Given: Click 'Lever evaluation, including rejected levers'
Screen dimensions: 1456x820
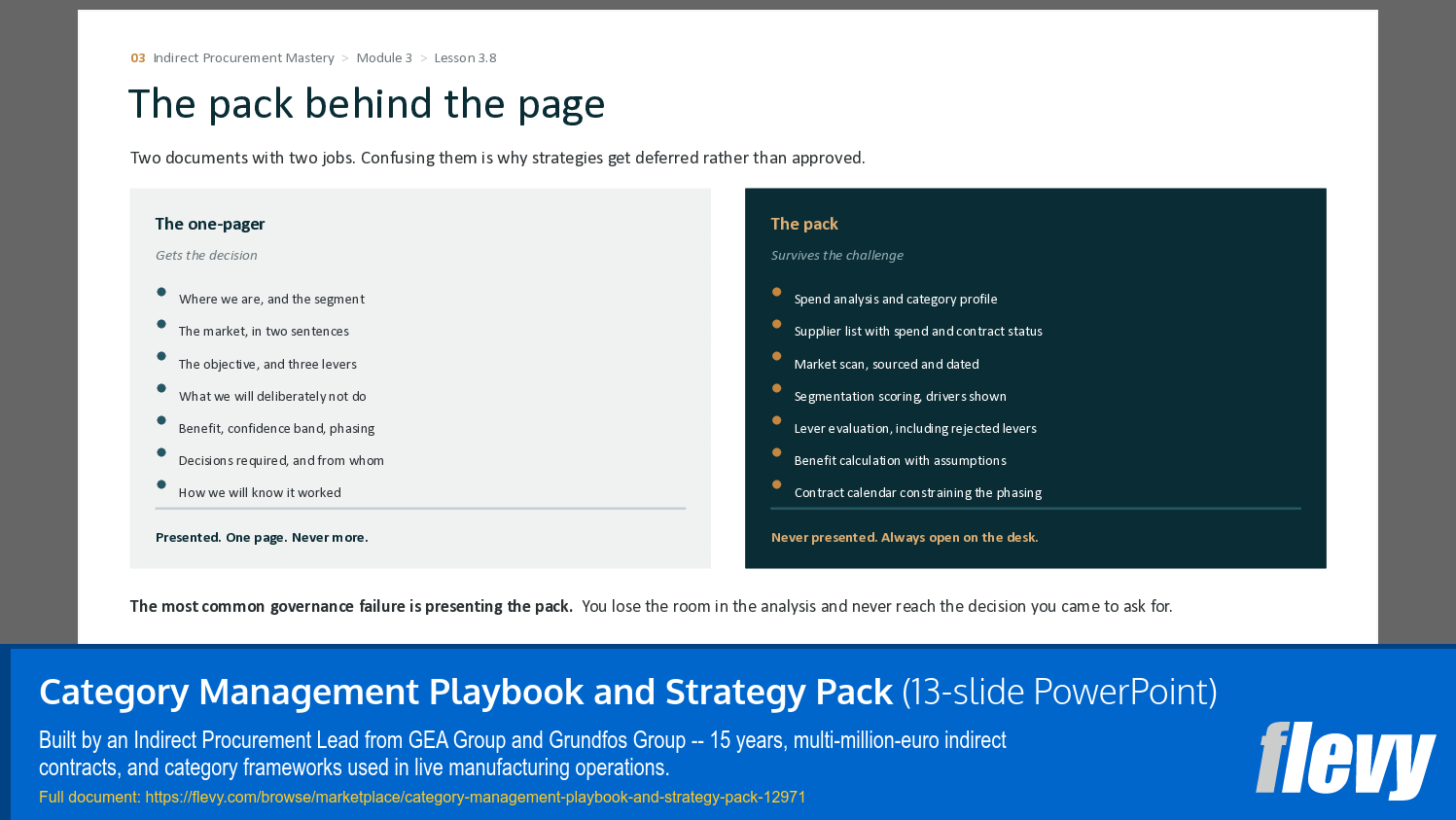Looking at the screenshot, I should click(915, 429).
